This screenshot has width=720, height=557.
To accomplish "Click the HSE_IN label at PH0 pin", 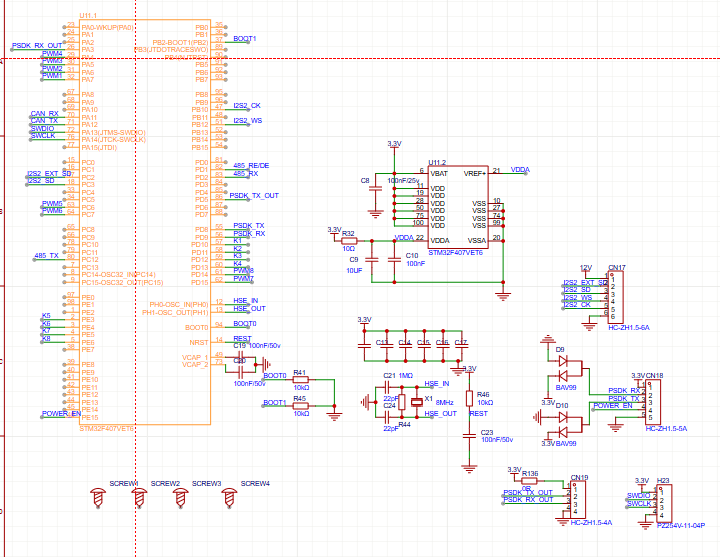I will [246, 301].
